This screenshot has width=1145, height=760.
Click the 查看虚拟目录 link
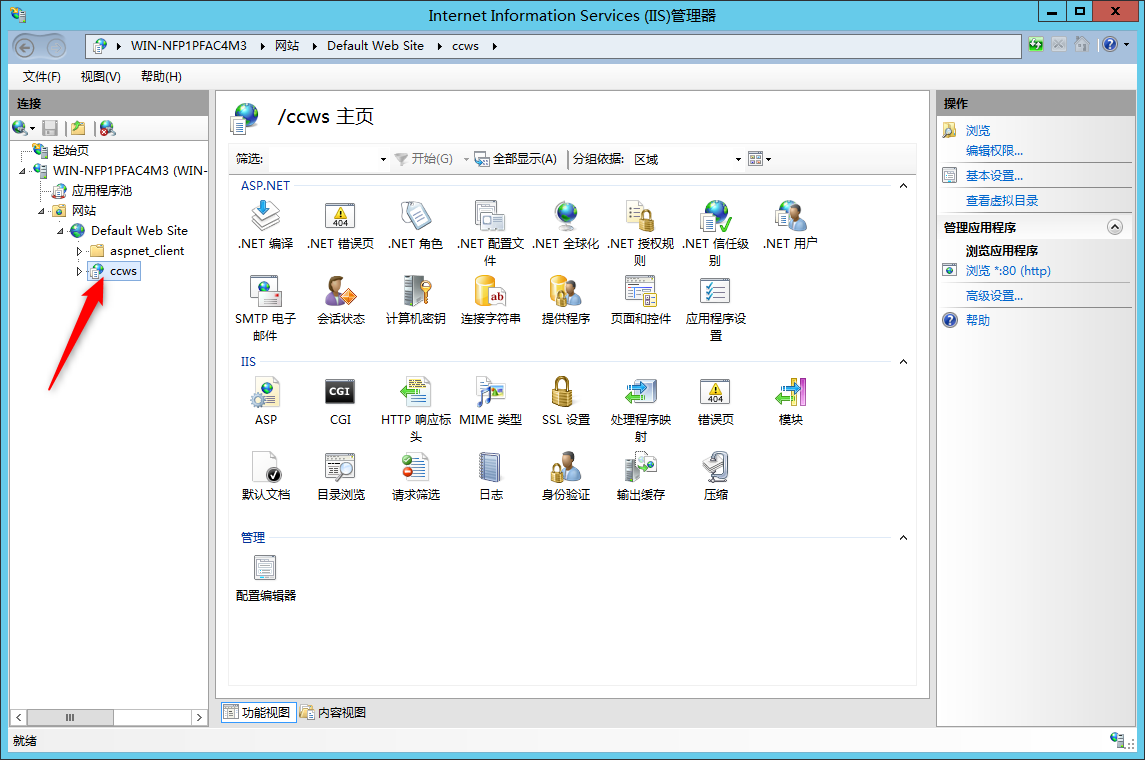(x=1002, y=200)
